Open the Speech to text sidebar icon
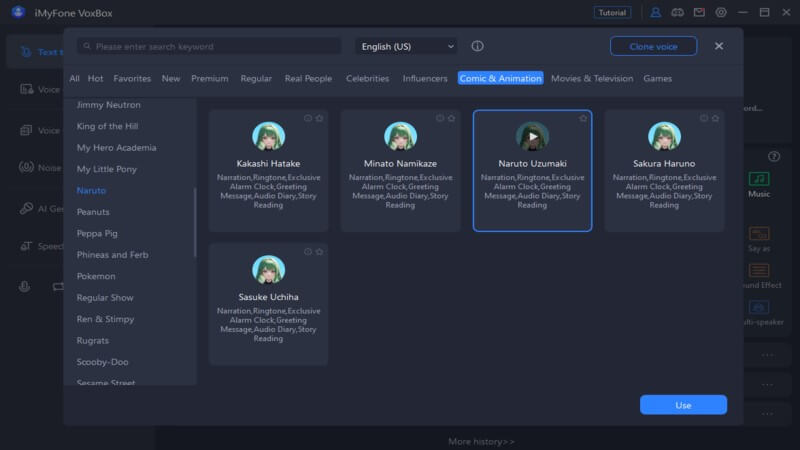Image resolution: width=800 pixels, height=450 pixels. 26,246
